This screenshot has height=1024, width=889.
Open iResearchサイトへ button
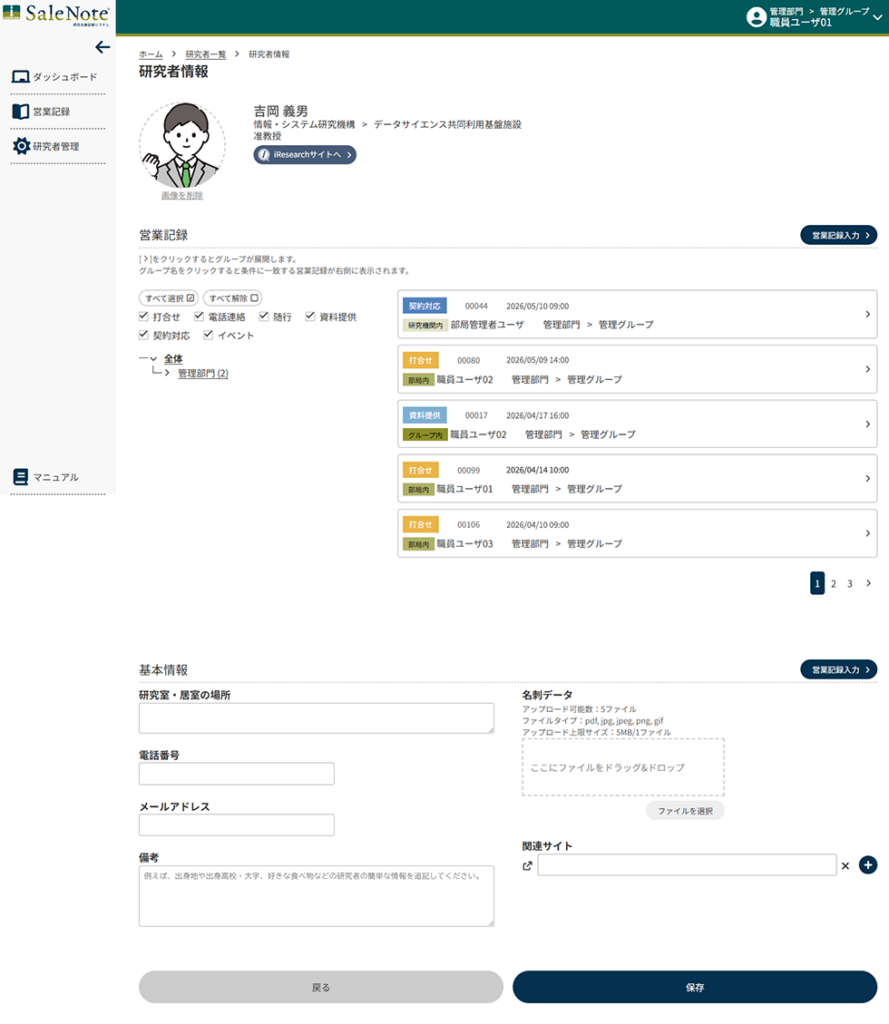pos(305,155)
